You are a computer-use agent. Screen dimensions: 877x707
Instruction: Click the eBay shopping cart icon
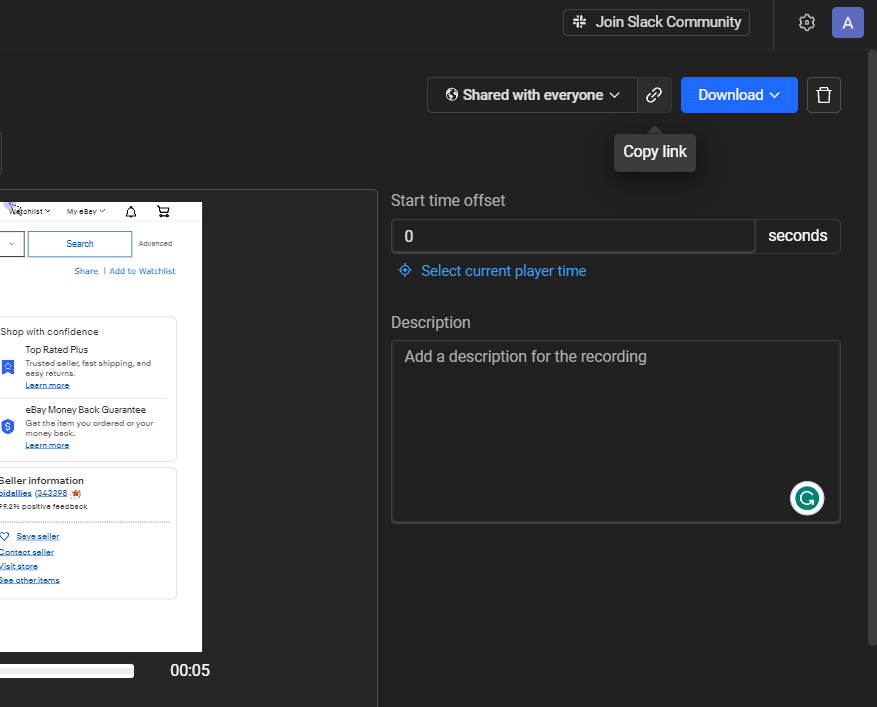pos(163,211)
